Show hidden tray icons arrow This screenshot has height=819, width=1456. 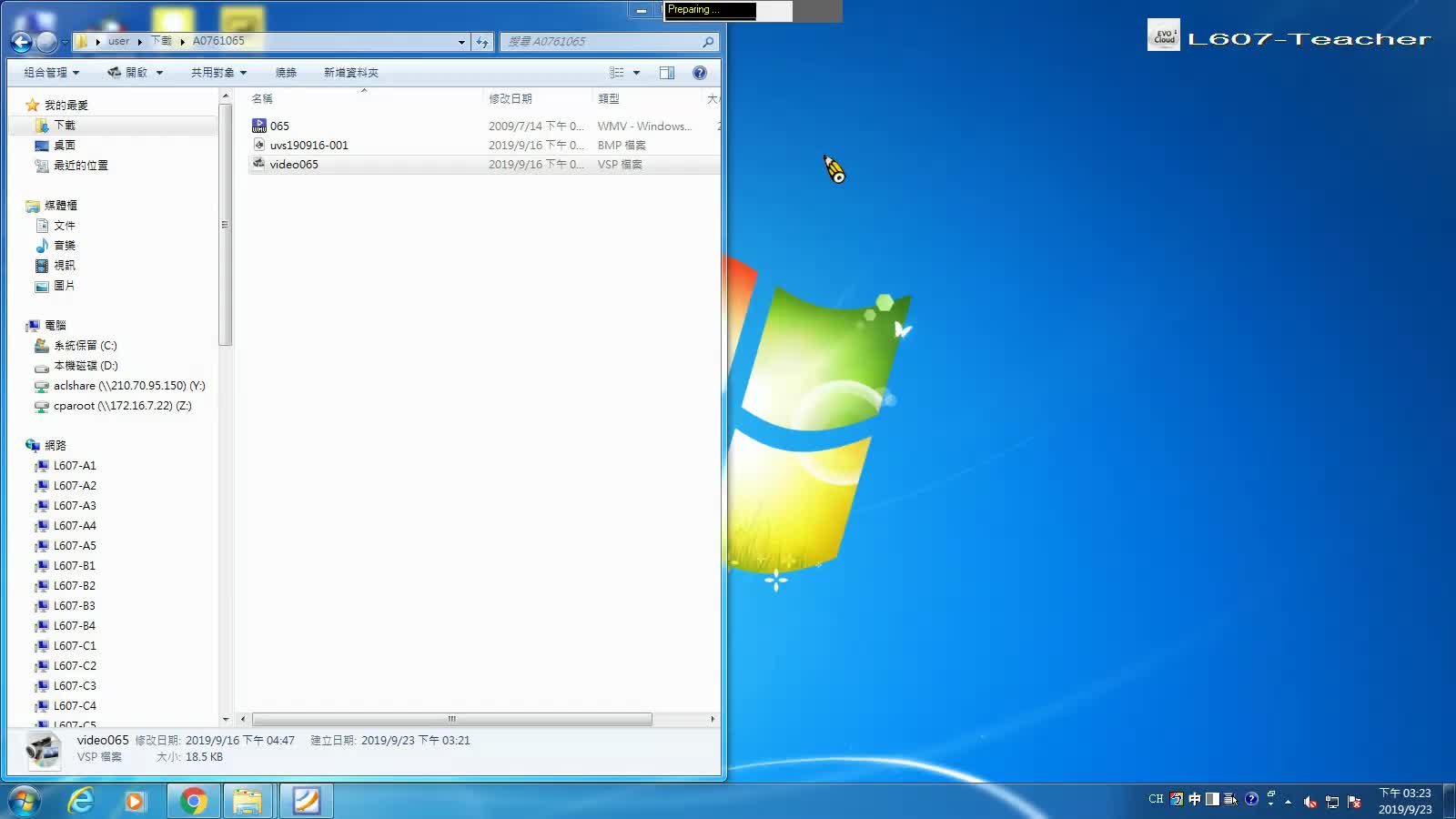1288,802
